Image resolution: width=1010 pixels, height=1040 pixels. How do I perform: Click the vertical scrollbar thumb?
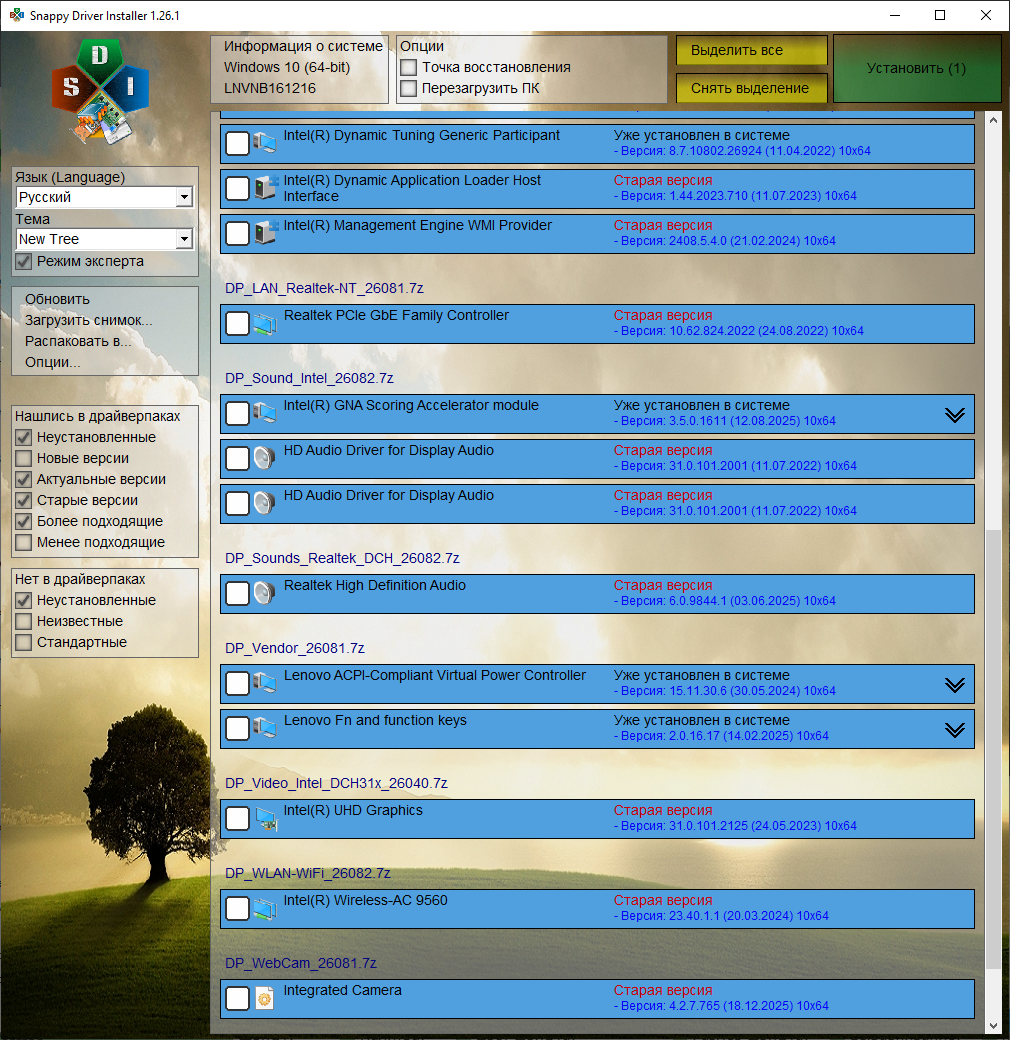click(x=993, y=749)
